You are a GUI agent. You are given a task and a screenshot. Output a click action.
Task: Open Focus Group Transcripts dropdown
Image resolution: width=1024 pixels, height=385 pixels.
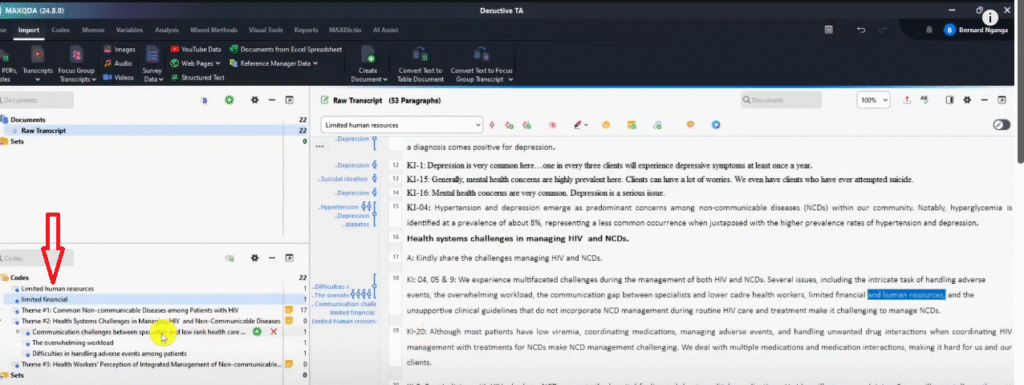pyautogui.click(x=77, y=64)
